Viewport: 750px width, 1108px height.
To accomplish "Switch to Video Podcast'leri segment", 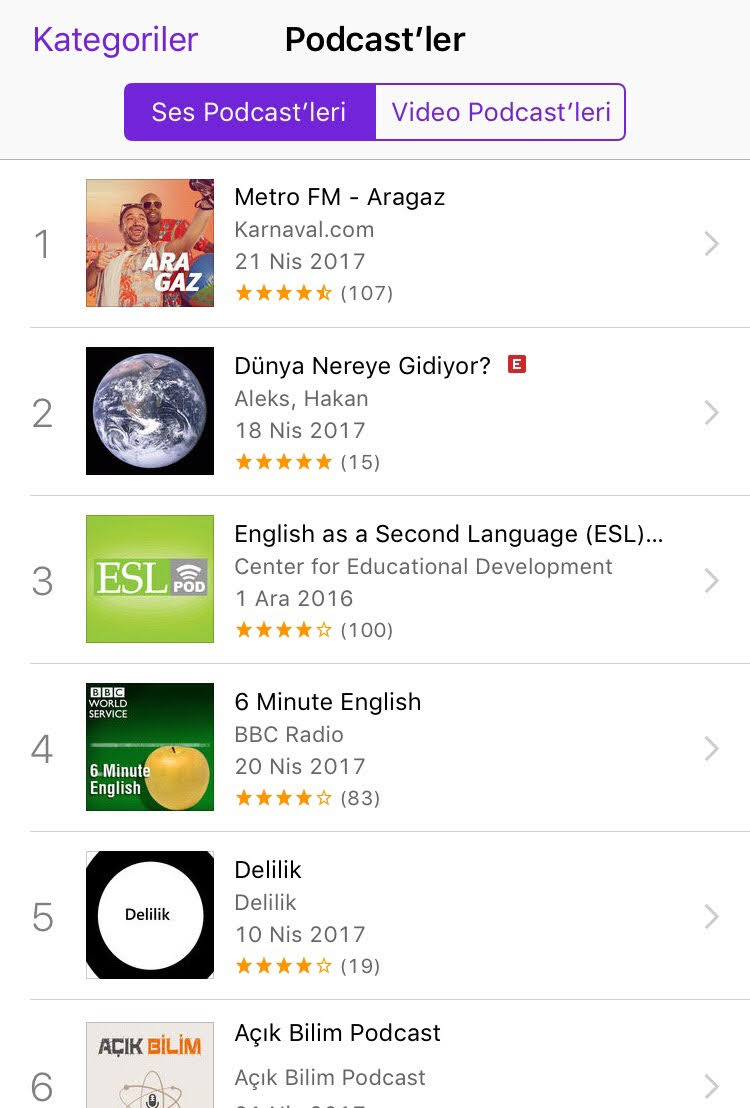I will 500,112.
